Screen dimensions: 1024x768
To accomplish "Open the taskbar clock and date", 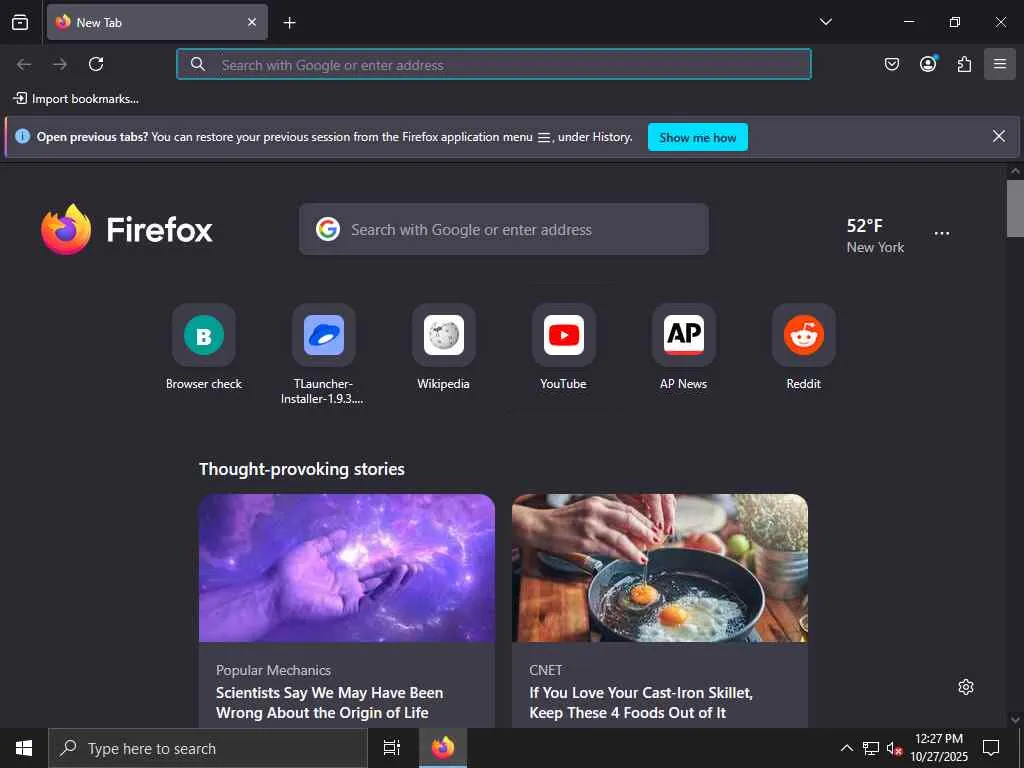I will tap(939, 748).
